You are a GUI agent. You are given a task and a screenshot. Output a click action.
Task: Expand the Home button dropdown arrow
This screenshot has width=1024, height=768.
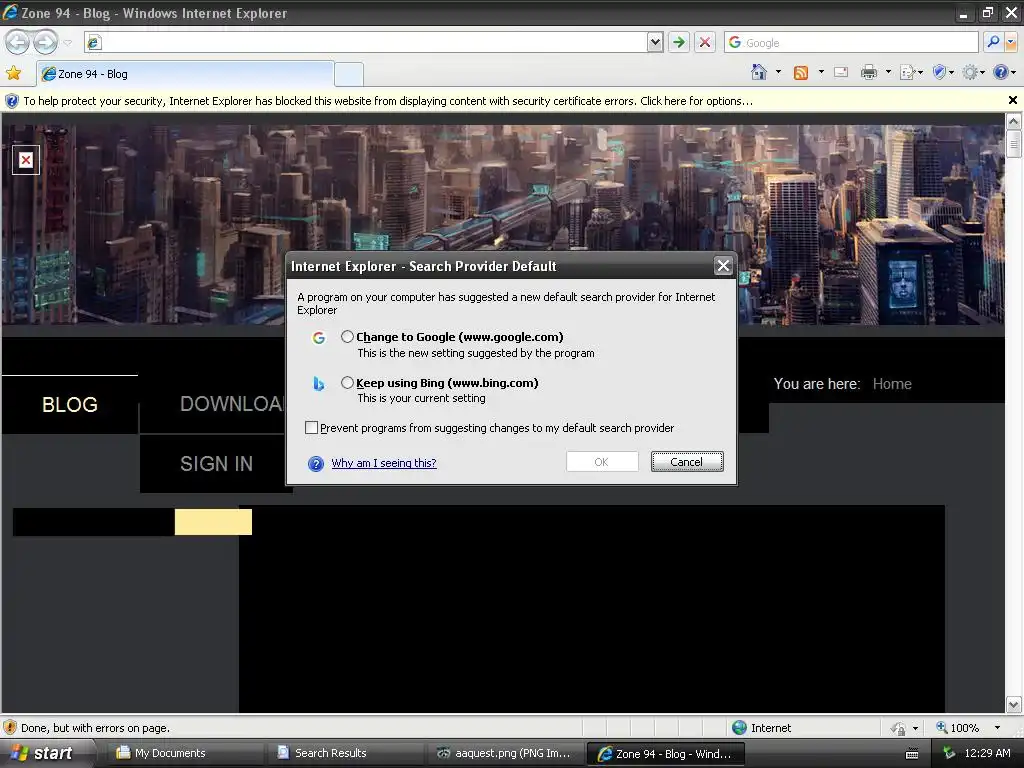778,72
